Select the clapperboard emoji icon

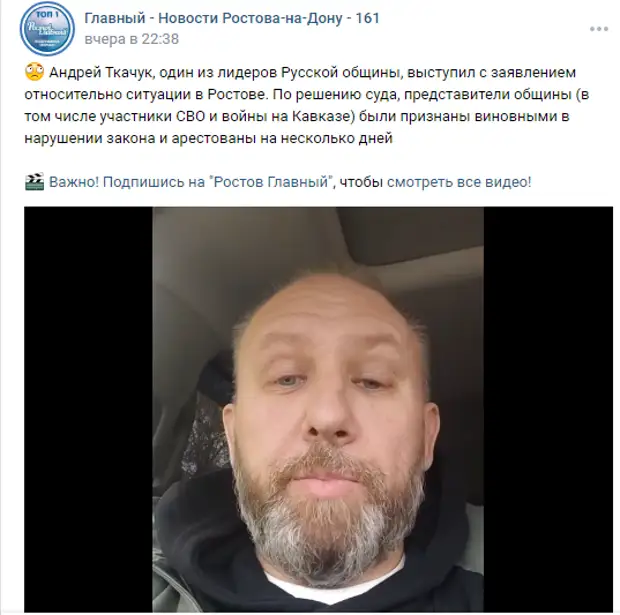(x=34, y=182)
